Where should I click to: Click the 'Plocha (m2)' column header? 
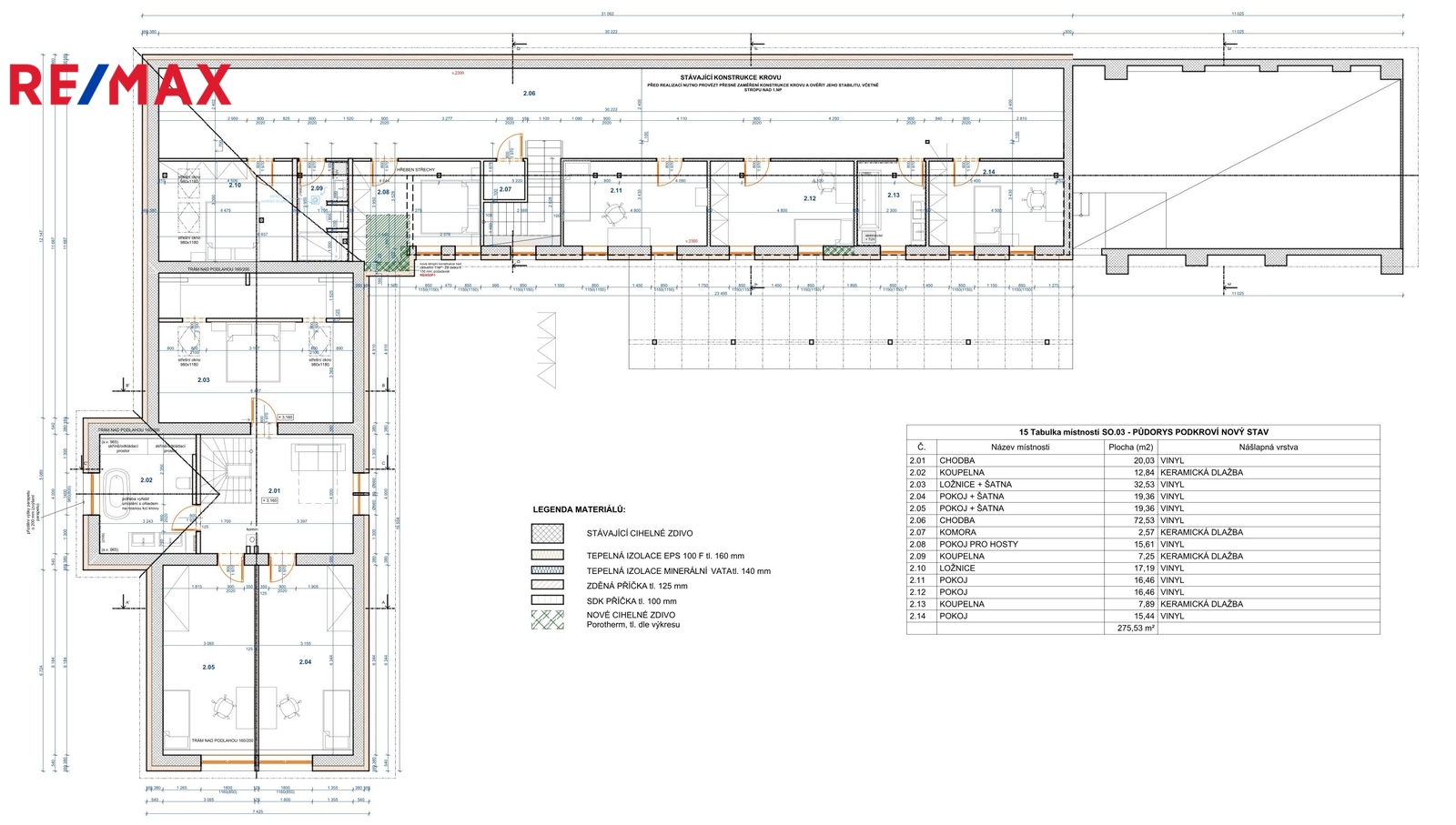pos(1130,447)
